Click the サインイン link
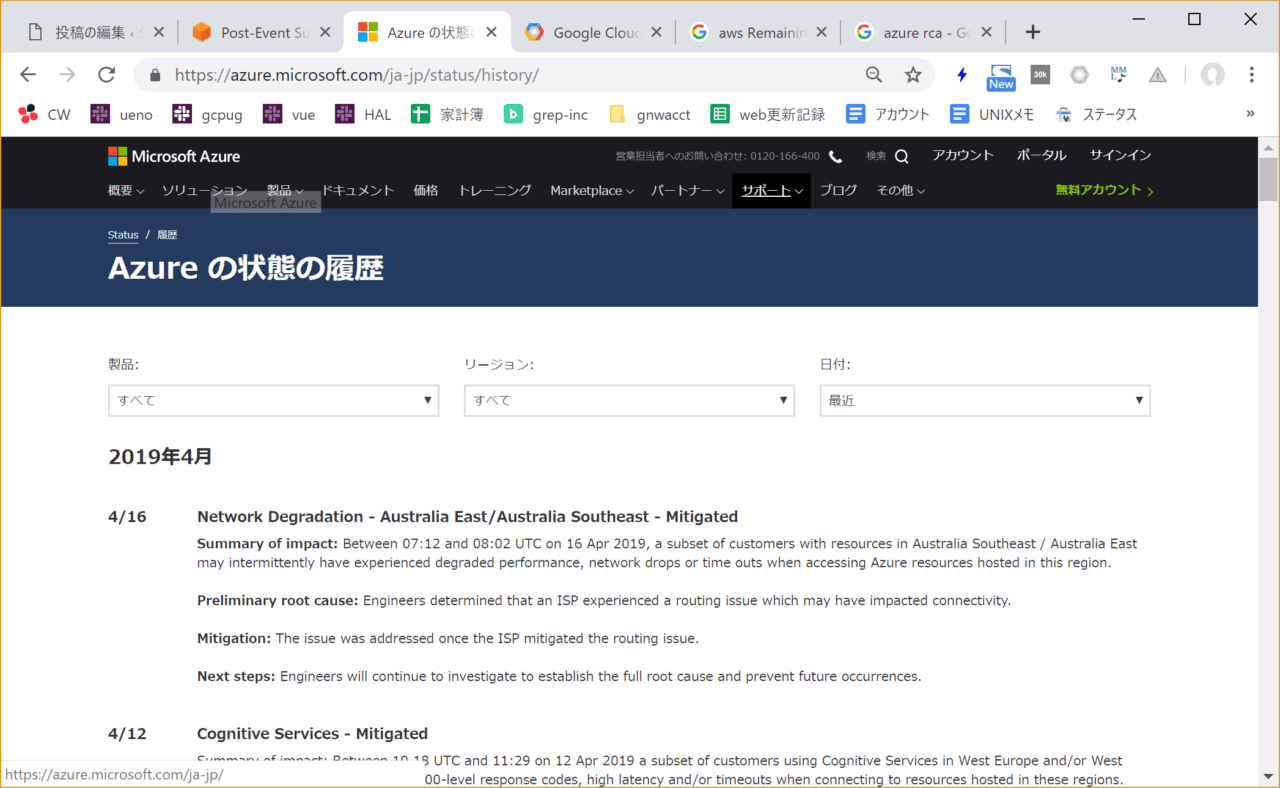 tap(1120, 155)
